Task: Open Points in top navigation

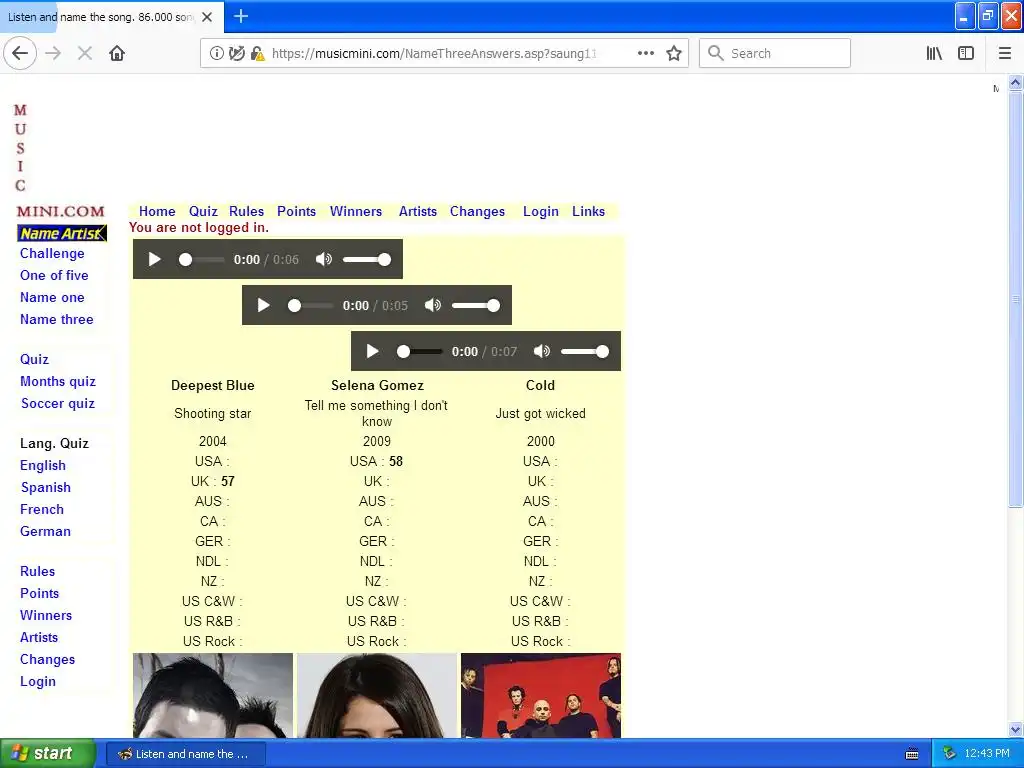Action: tap(296, 211)
